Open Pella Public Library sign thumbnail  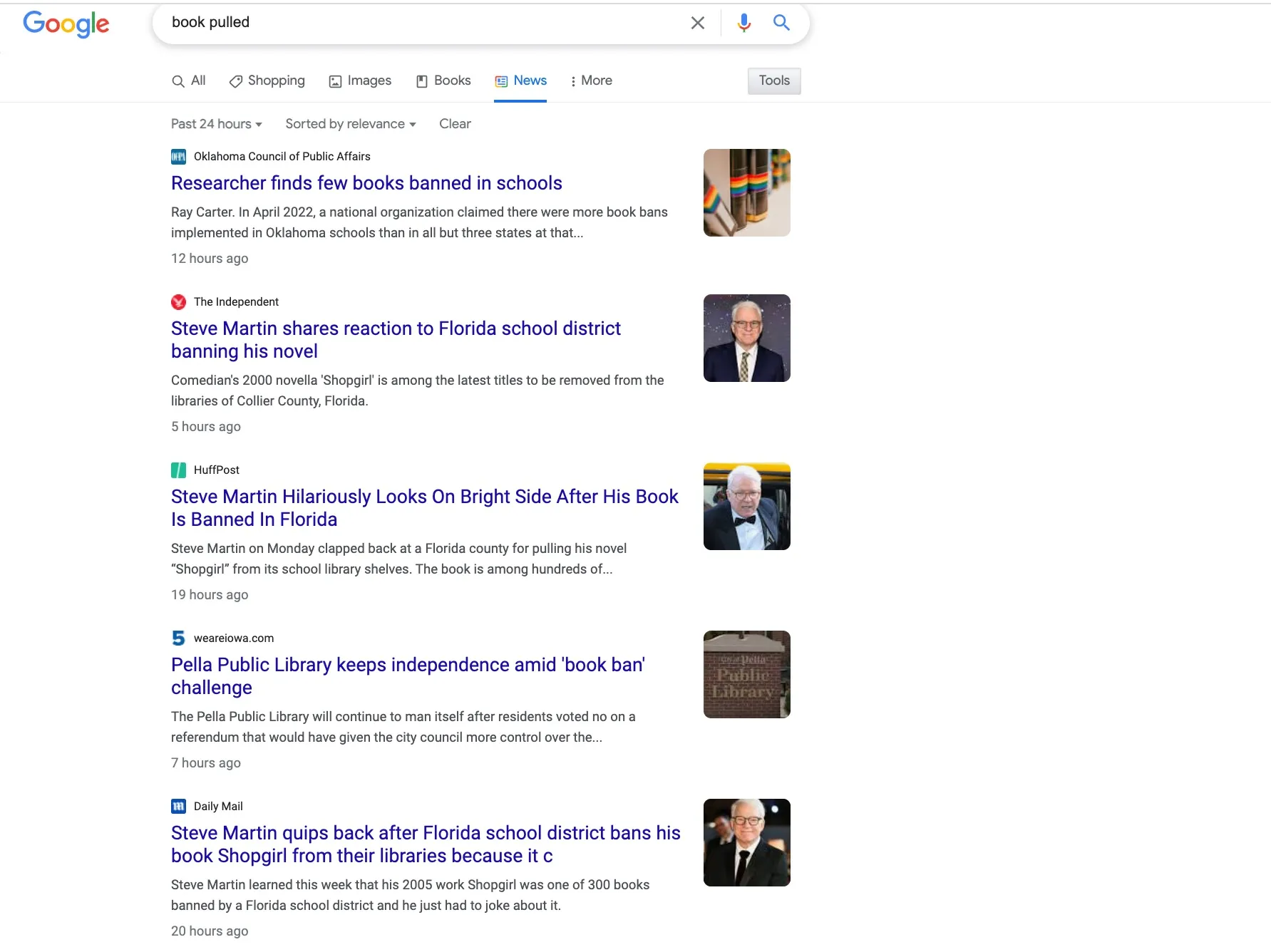(746, 674)
